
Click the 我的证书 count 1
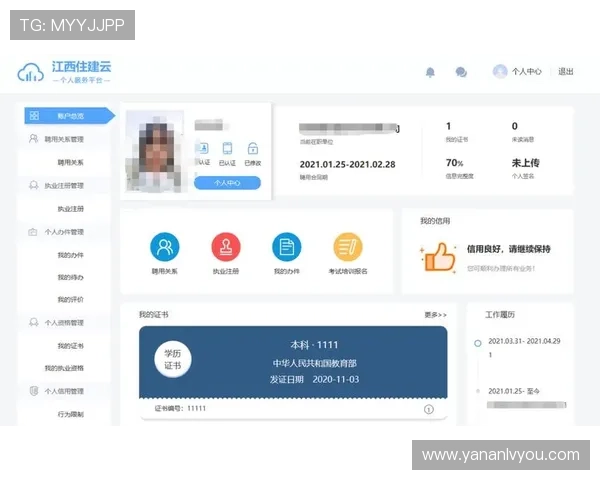[x=448, y=126]
